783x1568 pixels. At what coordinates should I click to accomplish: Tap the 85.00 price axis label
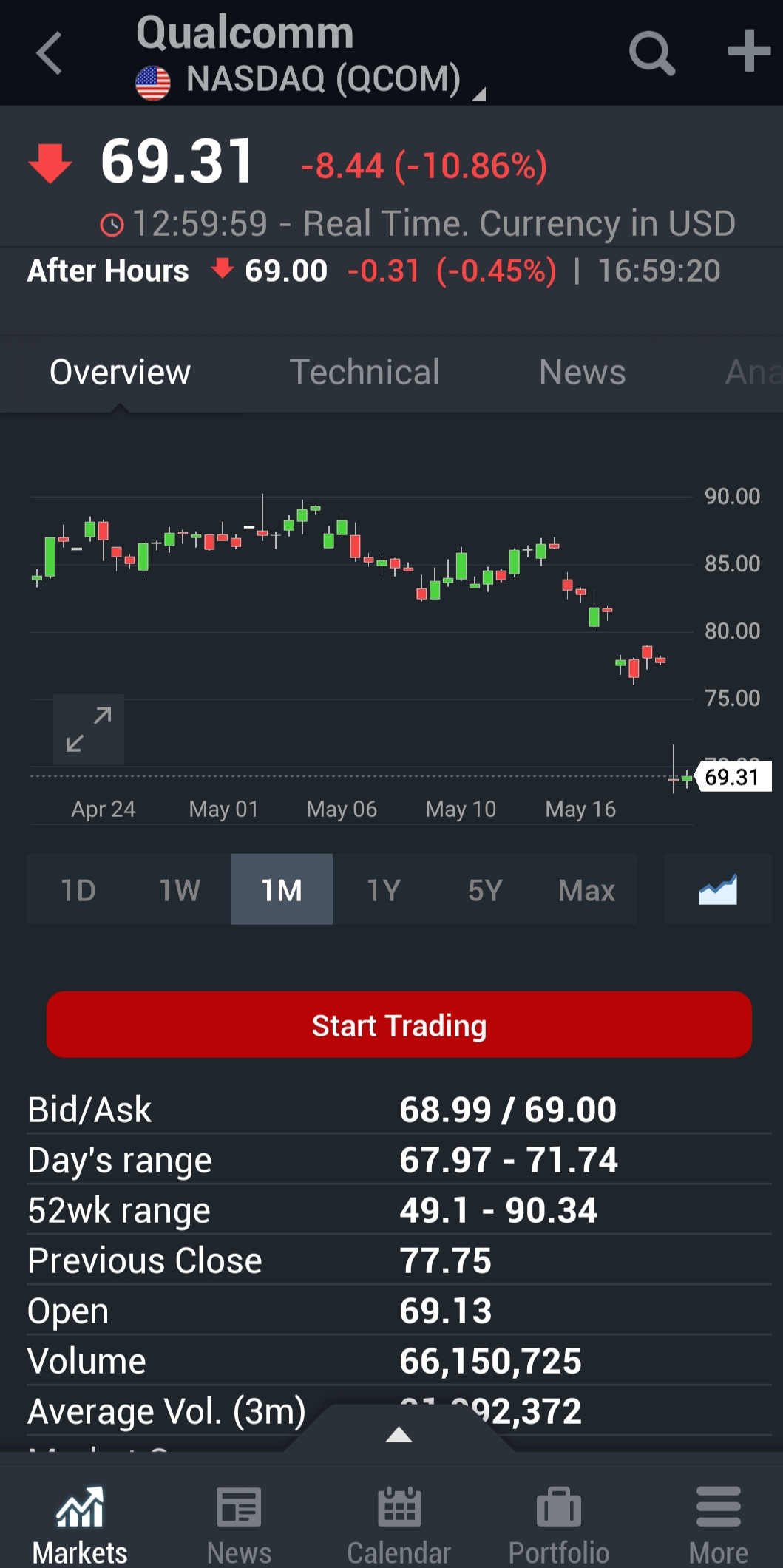[x=732, y=564]
